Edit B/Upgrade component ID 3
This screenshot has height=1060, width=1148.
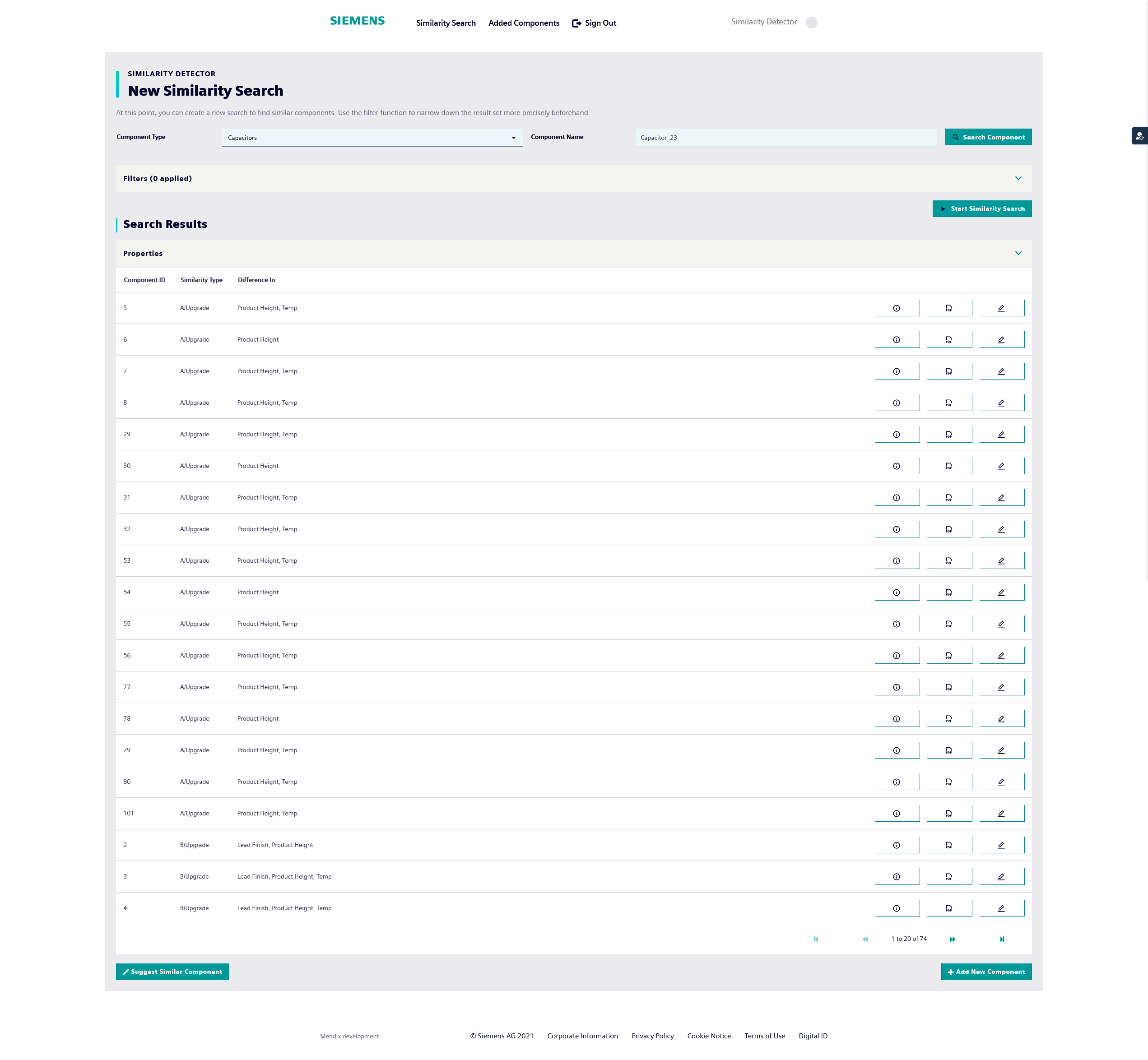(1001, 876)
